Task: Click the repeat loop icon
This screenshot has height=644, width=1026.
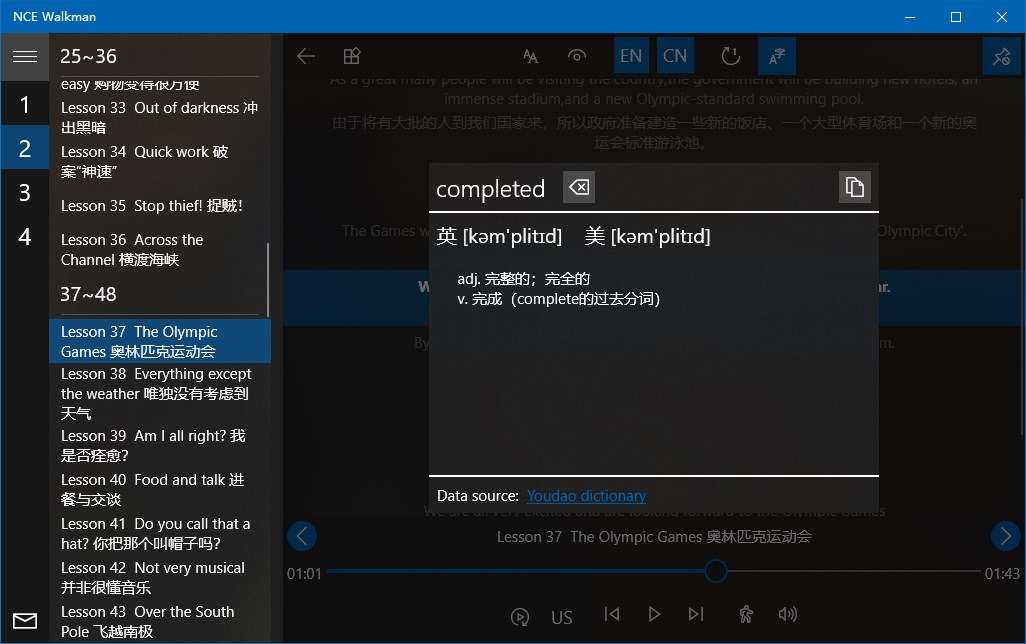Action: 730,56
